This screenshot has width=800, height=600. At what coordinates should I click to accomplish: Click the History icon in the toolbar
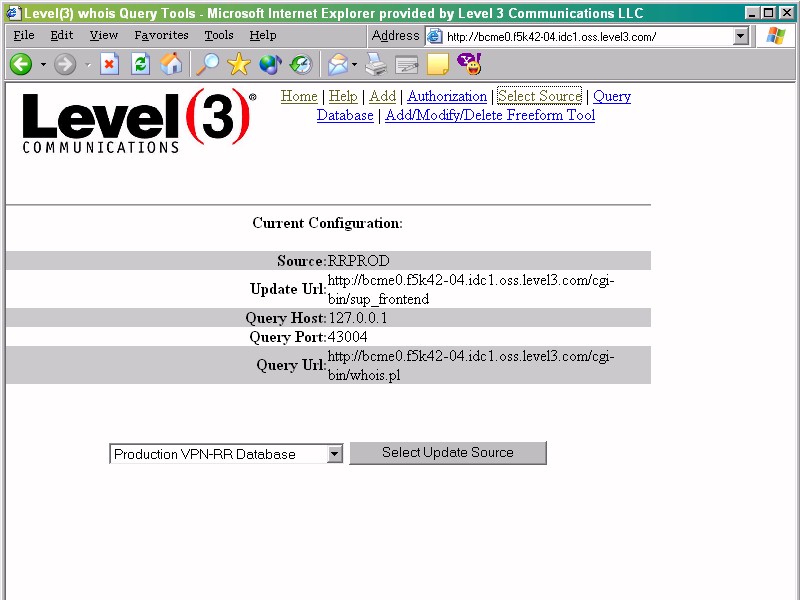[x=300, y=65]
